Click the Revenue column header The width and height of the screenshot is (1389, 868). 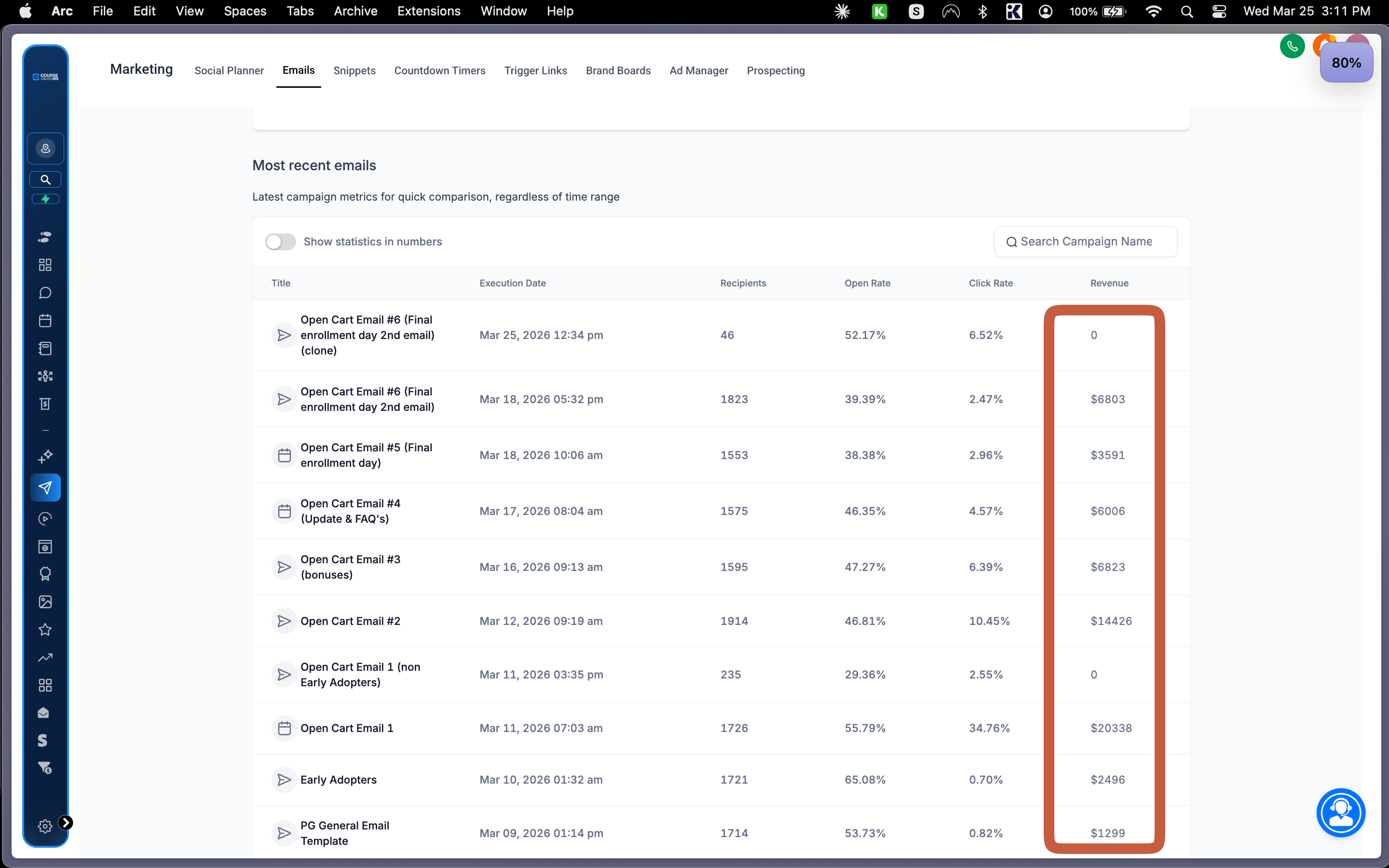pyautogui.click(x=1109, y=283)
